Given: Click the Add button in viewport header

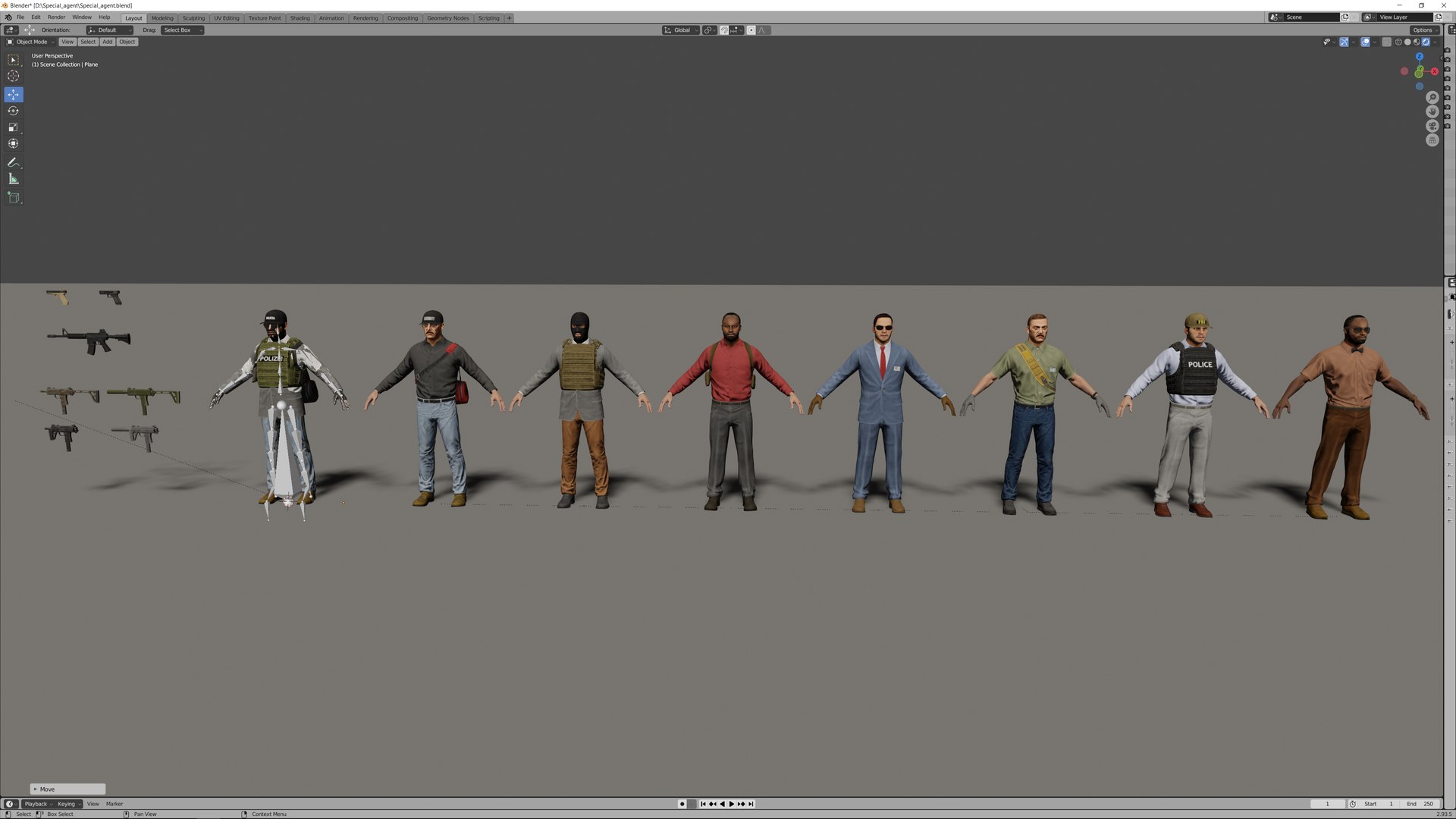Looking at the screenshot, I should click(x=107, y=42).
